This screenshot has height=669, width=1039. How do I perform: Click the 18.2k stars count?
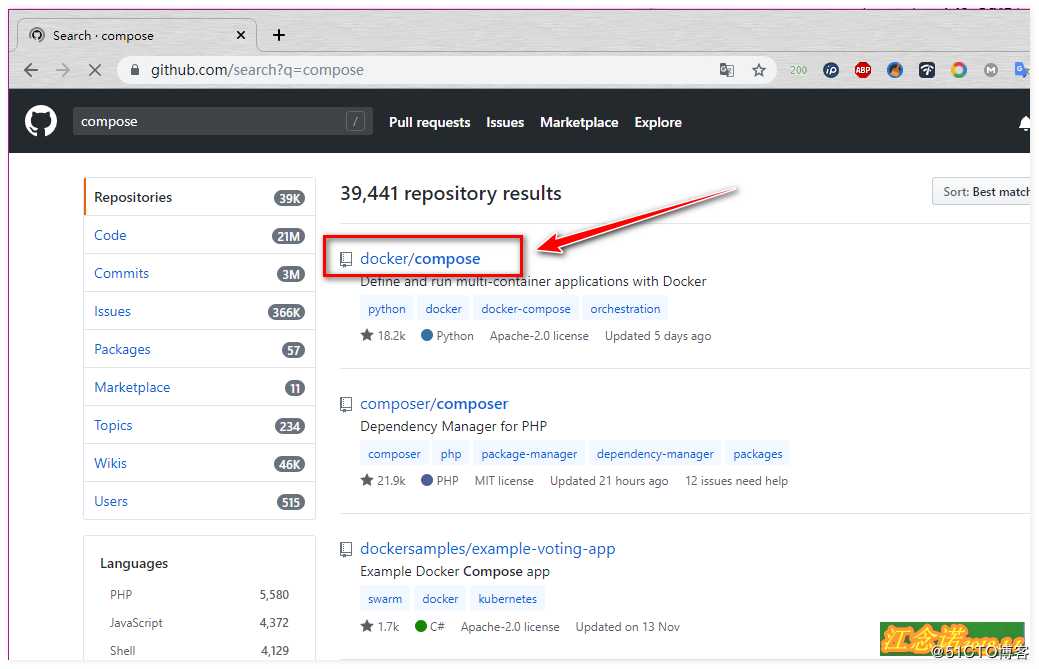coord(383,336)
